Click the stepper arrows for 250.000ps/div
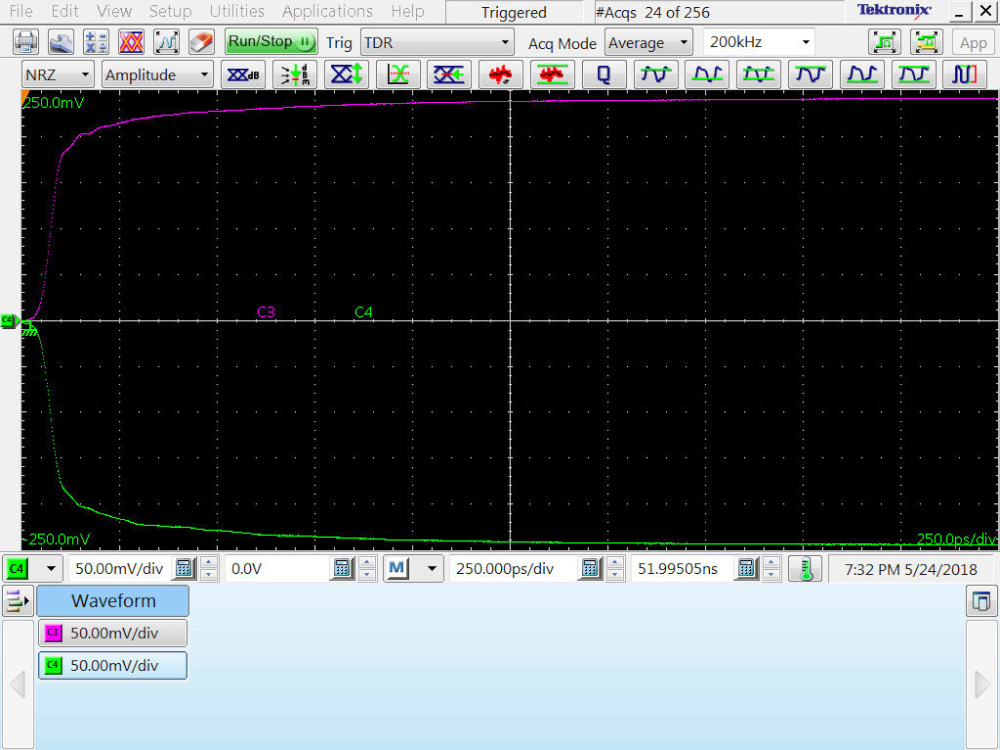The height and width of the screenshot is (750, 1000). tap(615, 568)
